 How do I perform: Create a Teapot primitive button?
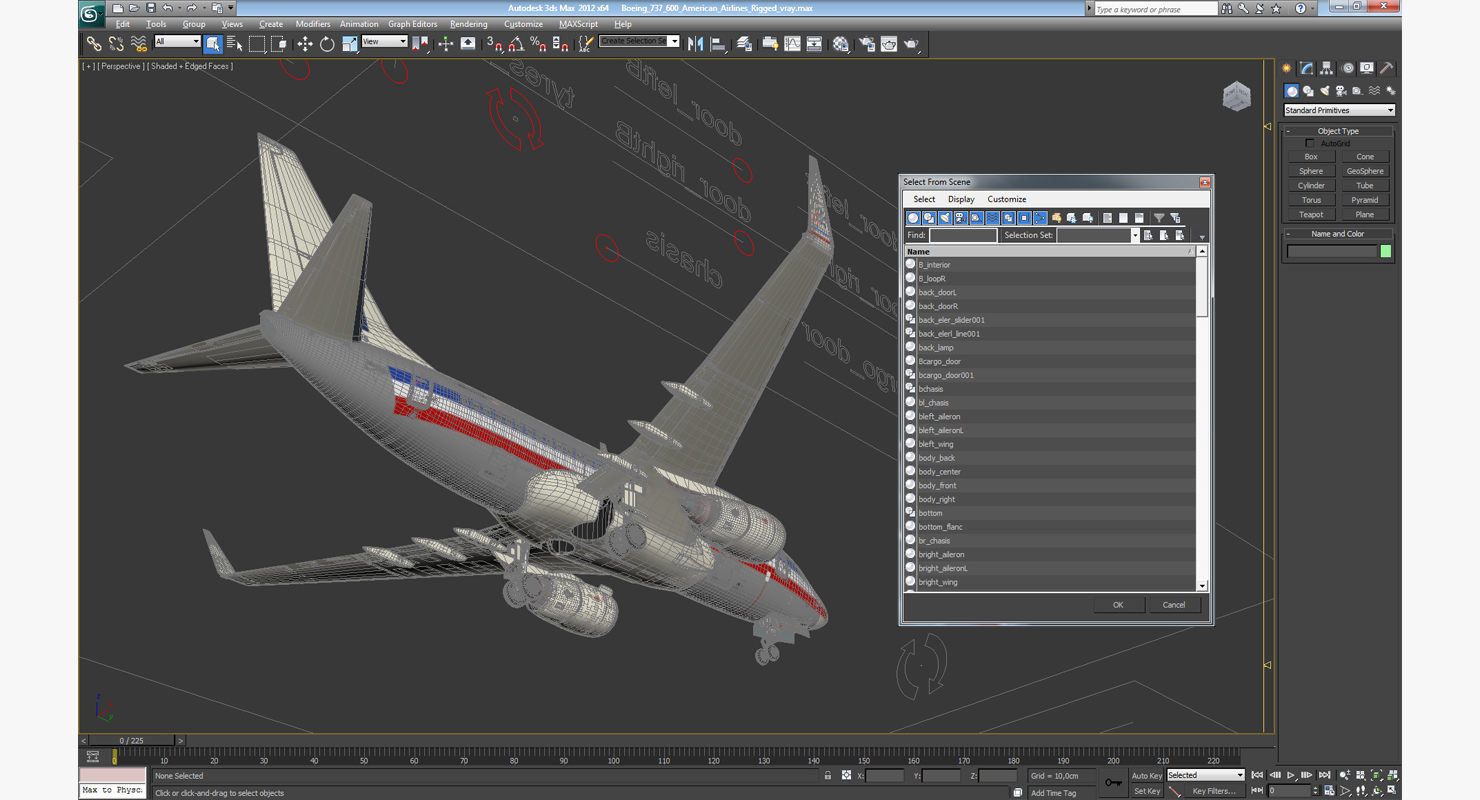1311,214
